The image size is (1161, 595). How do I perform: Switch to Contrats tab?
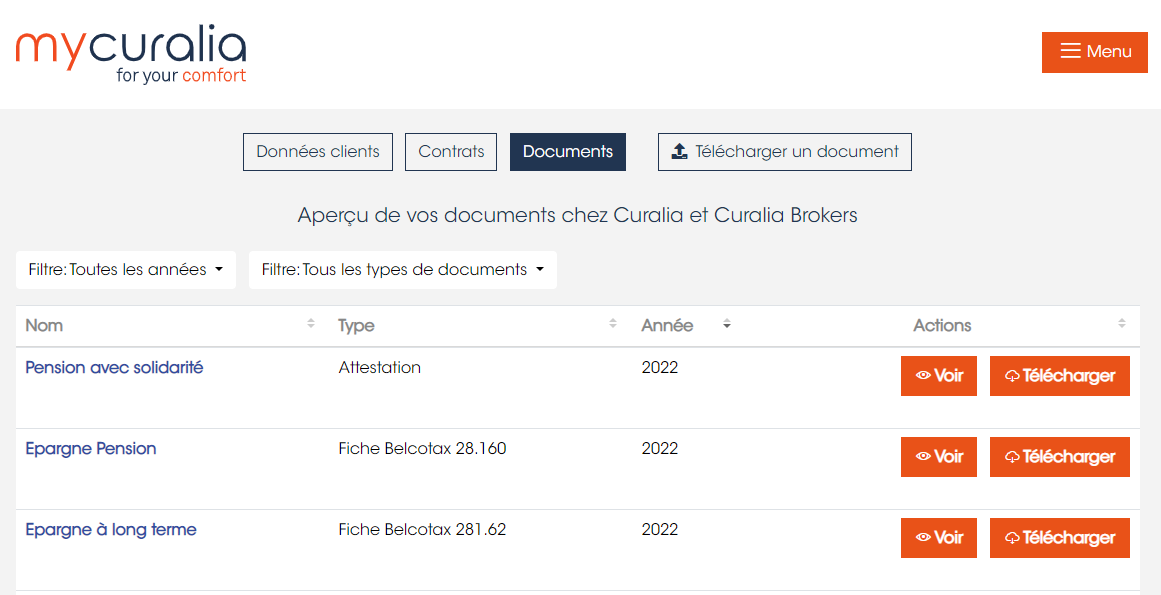point(451,152)
